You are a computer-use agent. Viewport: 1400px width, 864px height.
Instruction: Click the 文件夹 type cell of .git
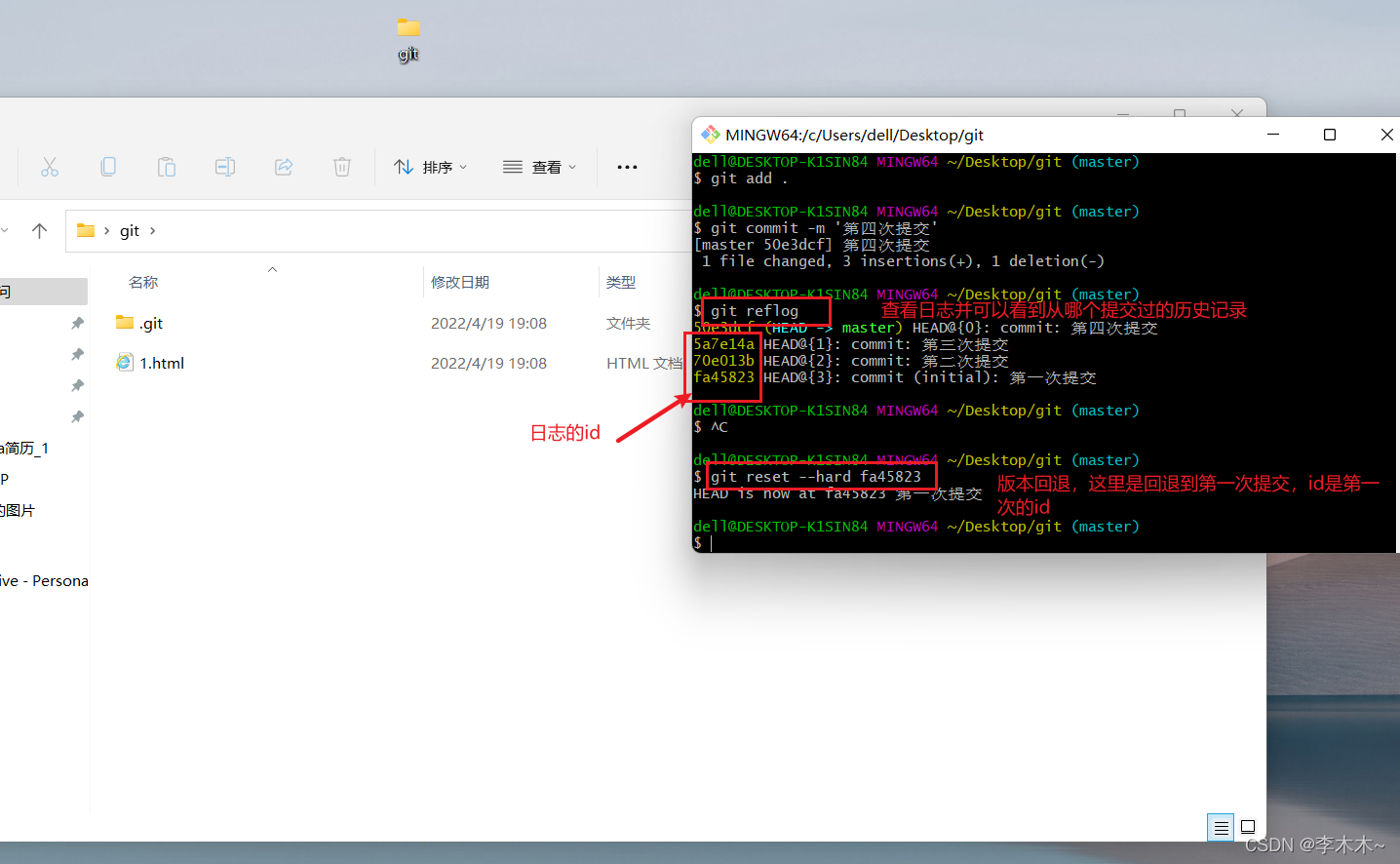pos(628,323)
